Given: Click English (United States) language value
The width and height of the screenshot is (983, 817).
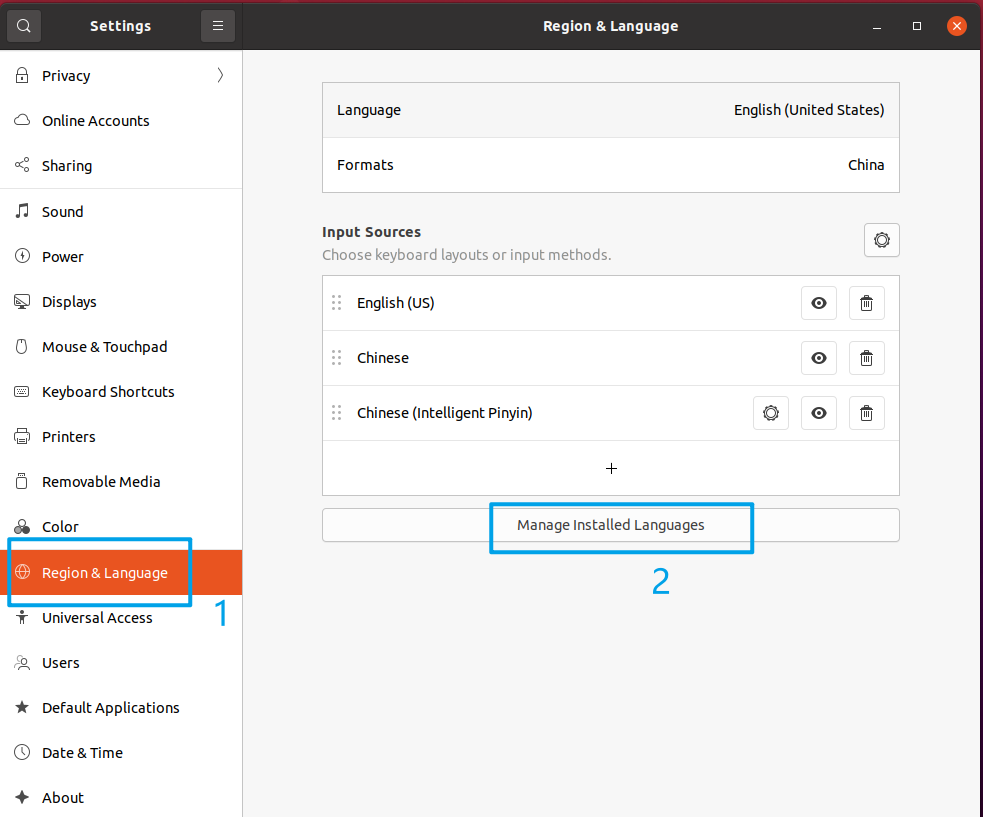Looking at the screenshot, I should pos(809,110).
